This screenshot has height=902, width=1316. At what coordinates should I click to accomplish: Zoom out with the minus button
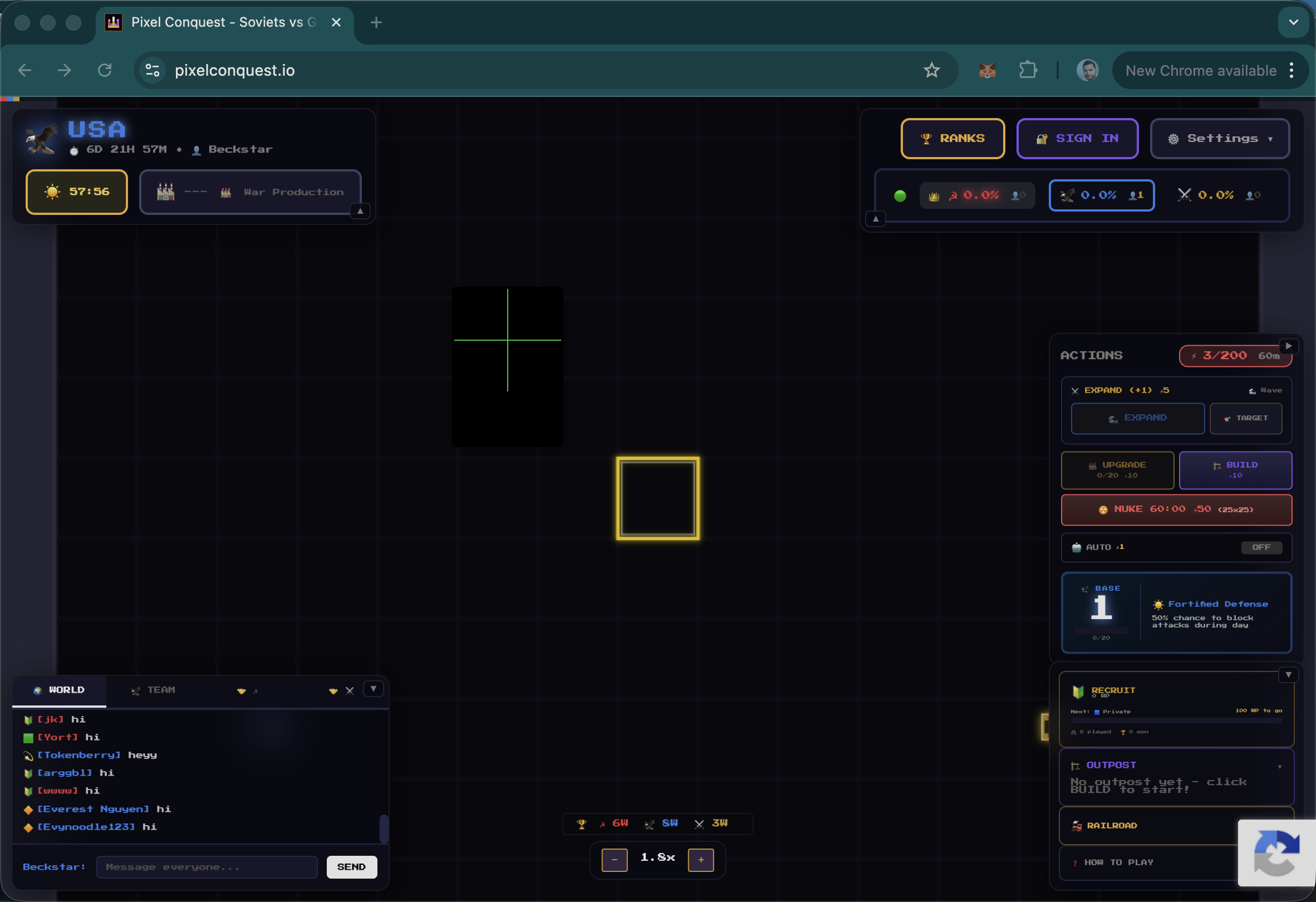(x=615, y=860)
